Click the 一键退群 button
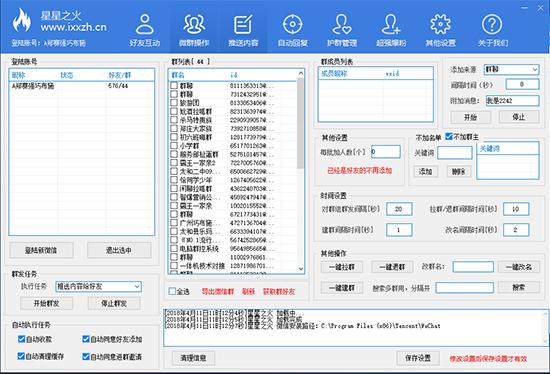 coord(392,267)
